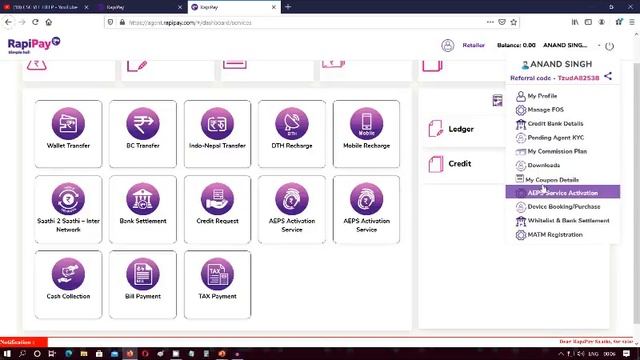
Task: Open the BC Transfer service
Action: pos(143,134)
